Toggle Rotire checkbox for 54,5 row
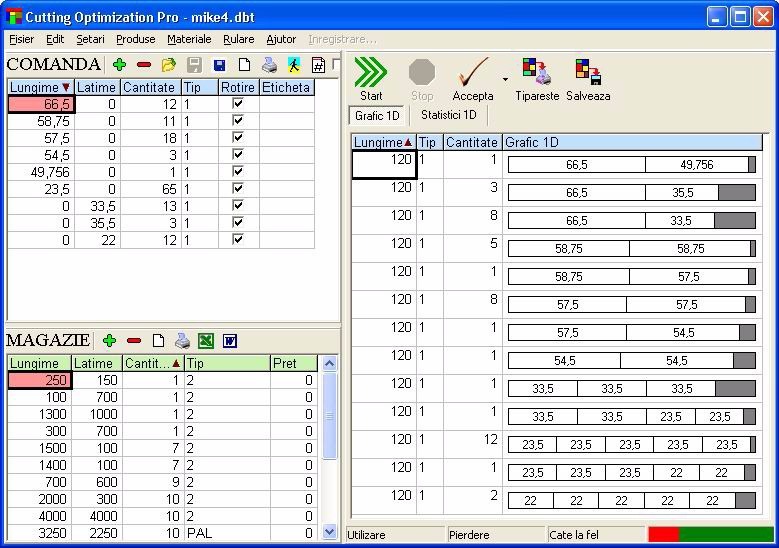 coord(238,155)
